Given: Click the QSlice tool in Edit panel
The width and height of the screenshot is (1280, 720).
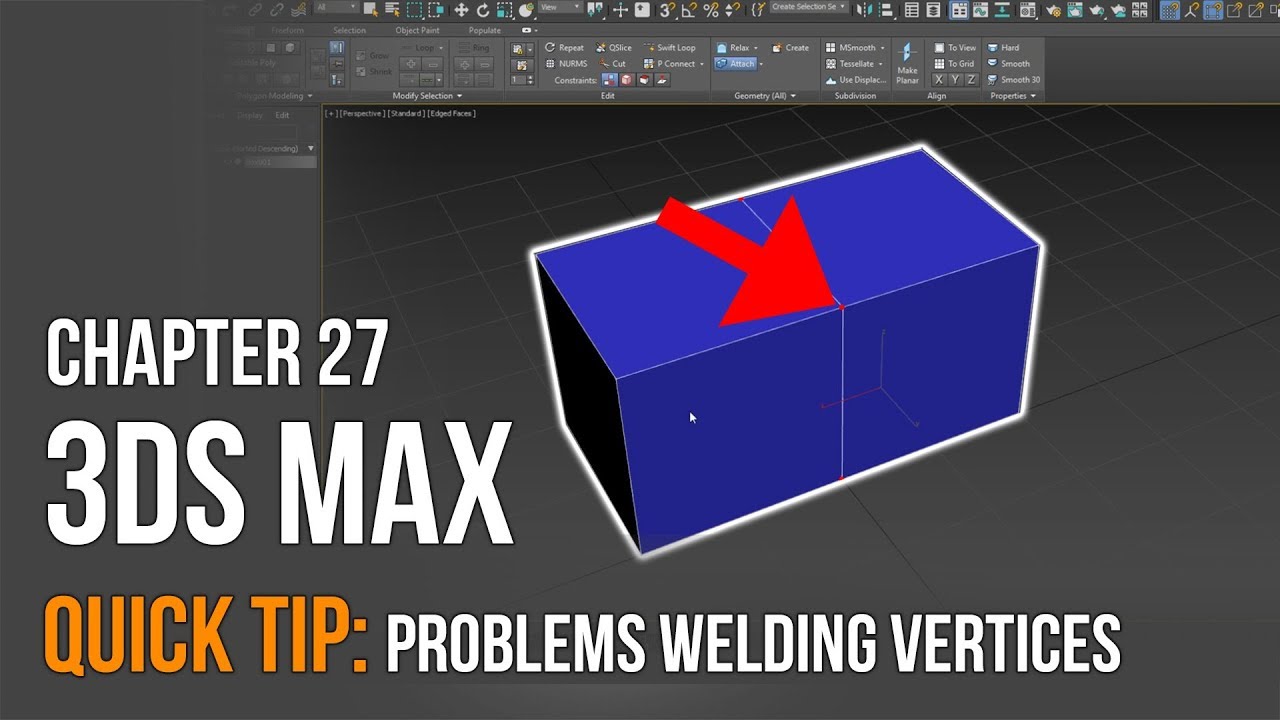Looking at the screenshot, I should [x=614, y=48].
